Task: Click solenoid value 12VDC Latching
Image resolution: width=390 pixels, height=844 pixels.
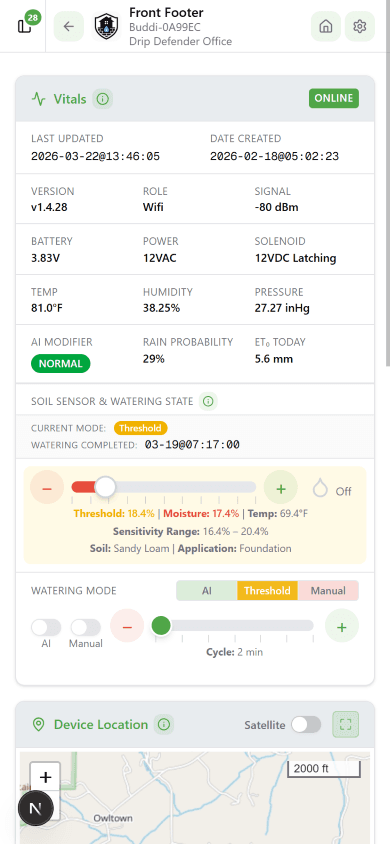Action: tap(295, 258)
